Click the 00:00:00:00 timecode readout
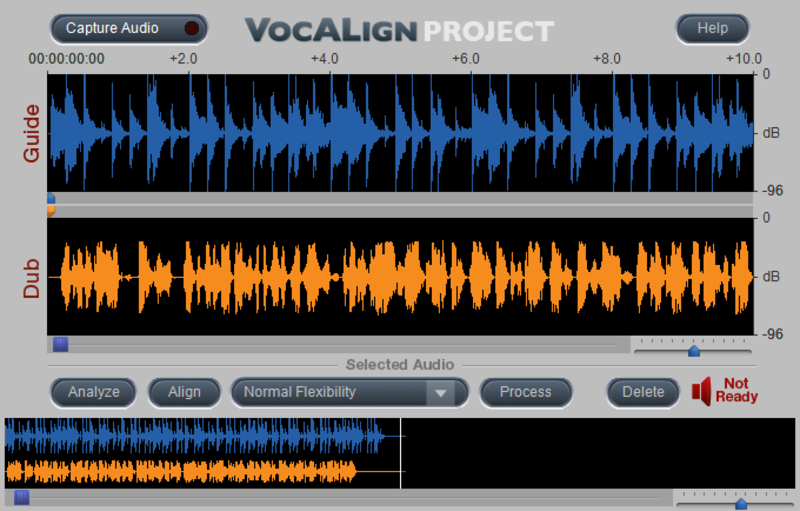The width and height of the screenshot is (800, 511). coord(66,59)
